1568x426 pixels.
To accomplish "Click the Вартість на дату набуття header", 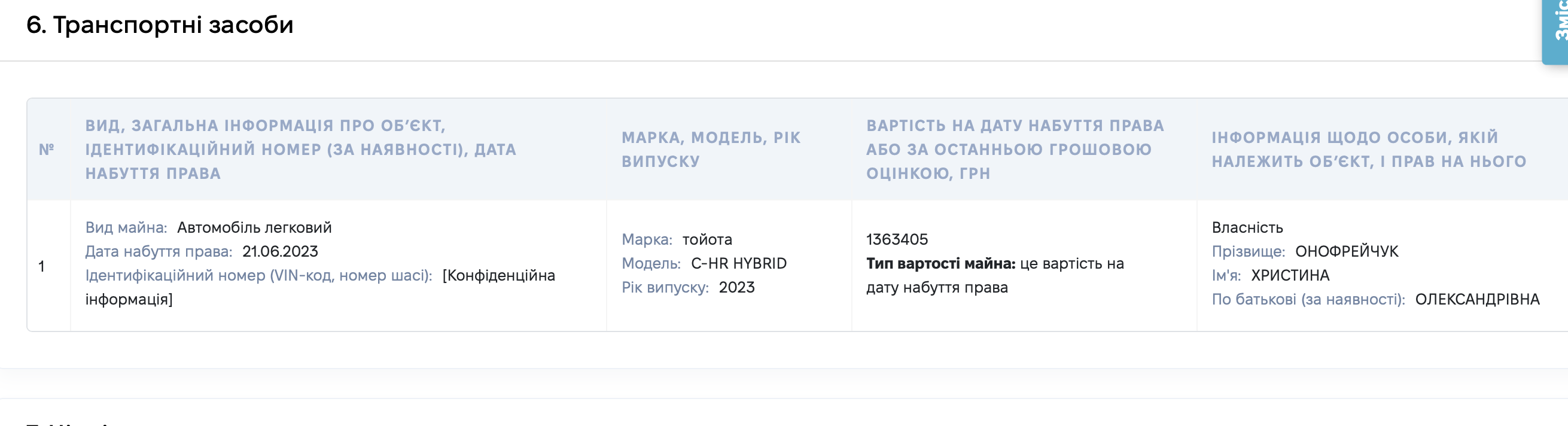I will pyautogui.click(x=1015, y=149).
